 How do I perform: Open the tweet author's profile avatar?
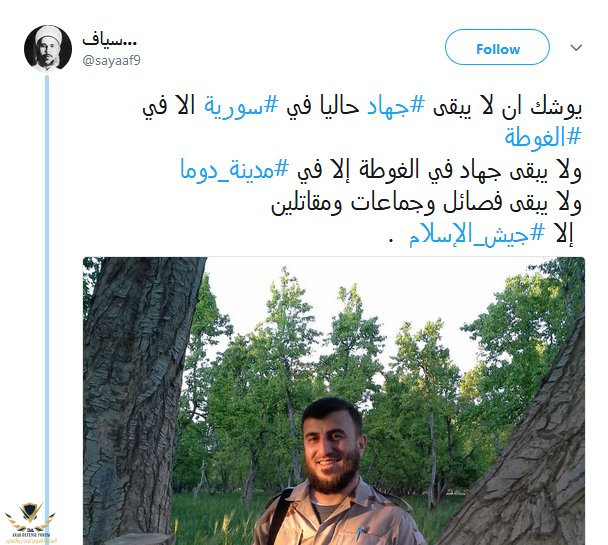[x=48, y=48]
